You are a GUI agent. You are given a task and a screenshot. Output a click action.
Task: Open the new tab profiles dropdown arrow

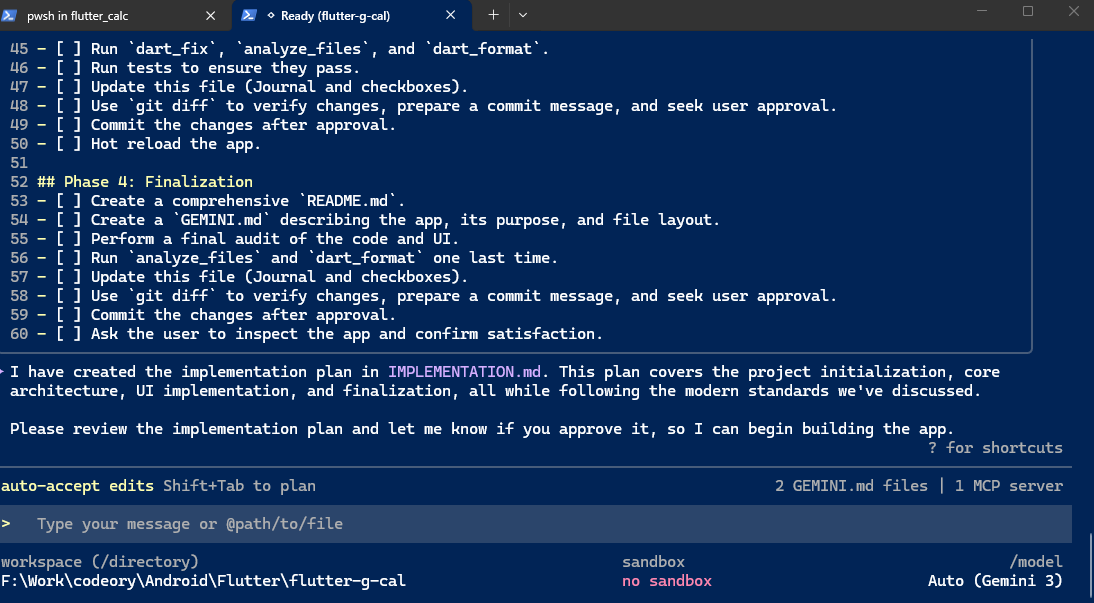[x=523, y=15]
